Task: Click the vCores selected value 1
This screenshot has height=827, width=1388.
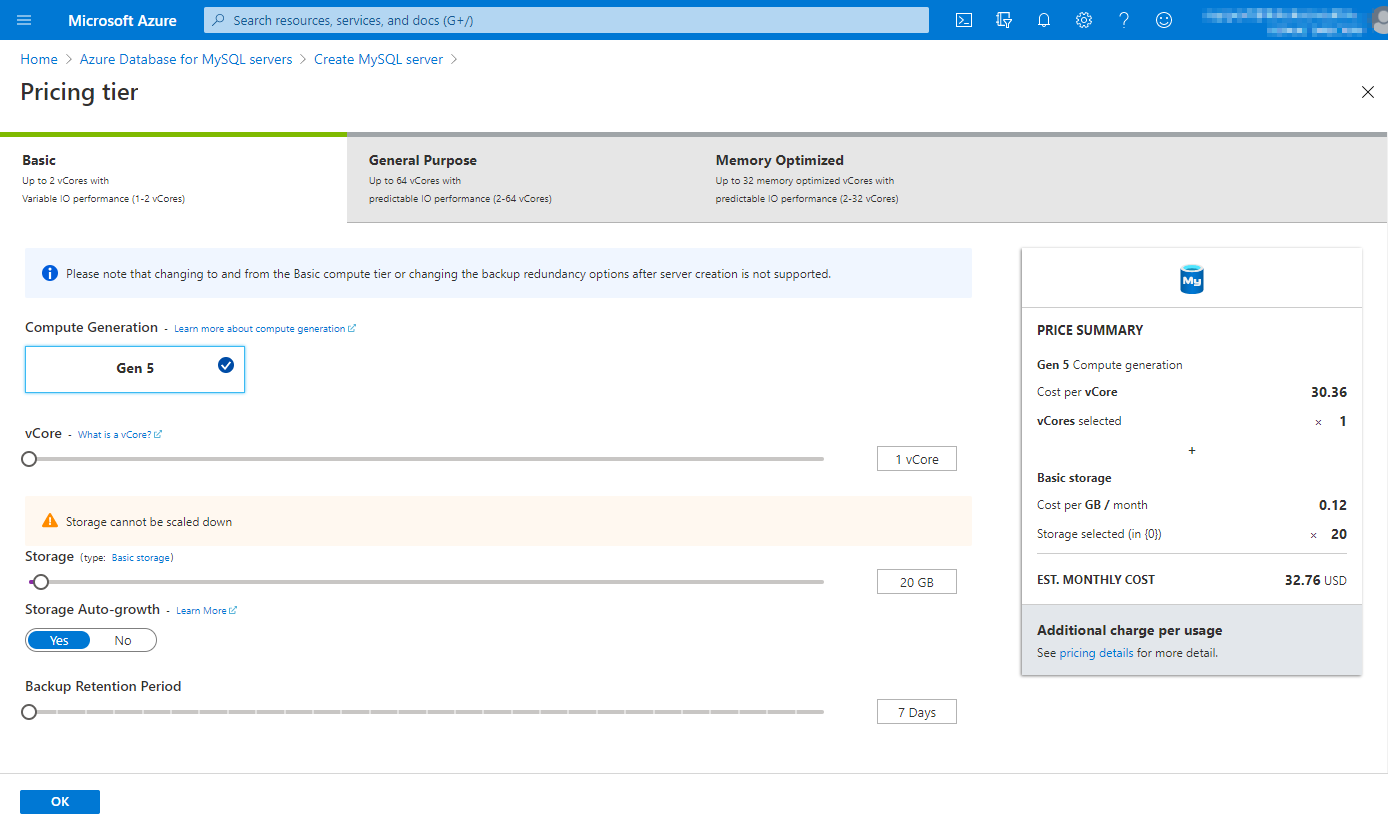Action: pos(1343,421)
